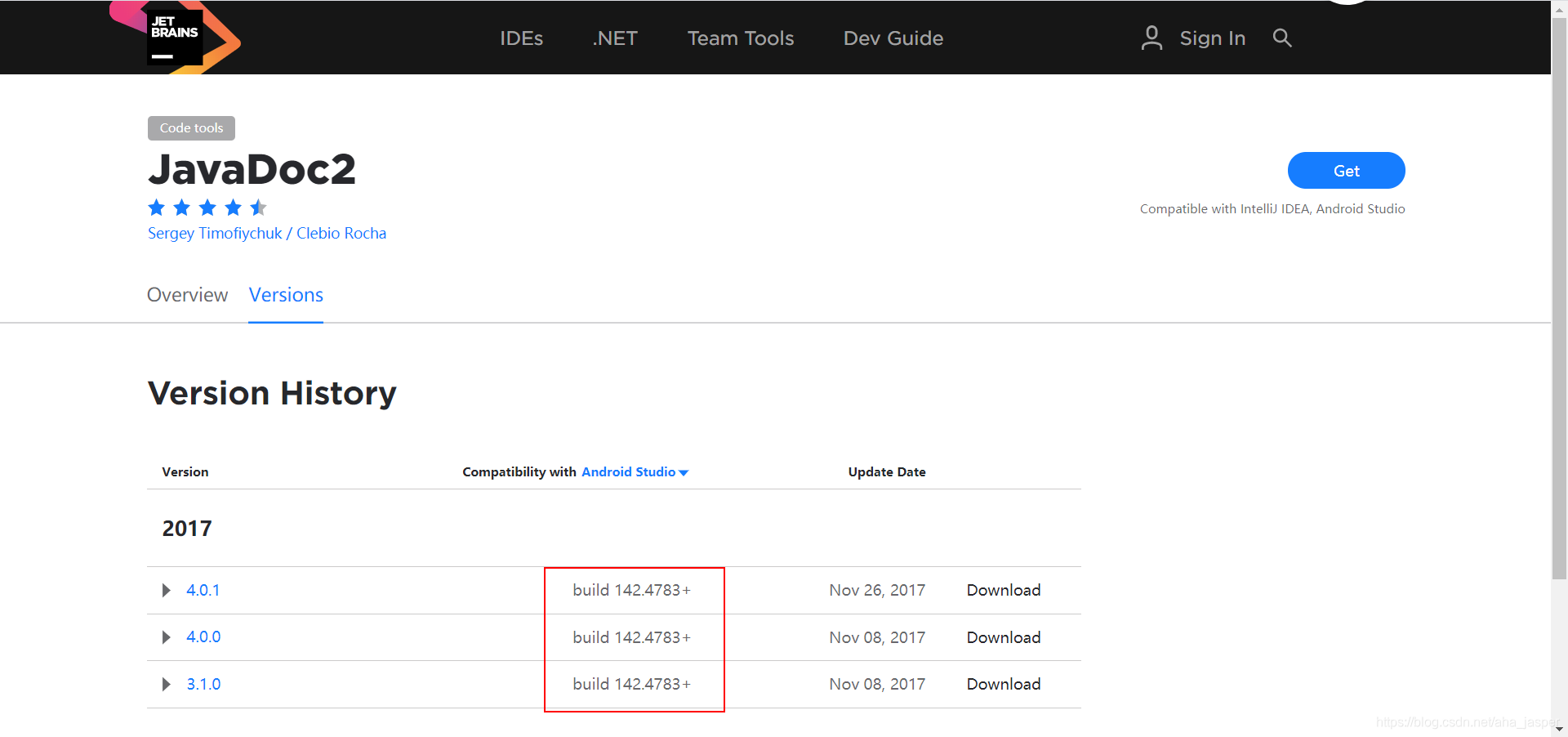Click the build 142.4783+ text for 4.0.0

pos(632,637)
